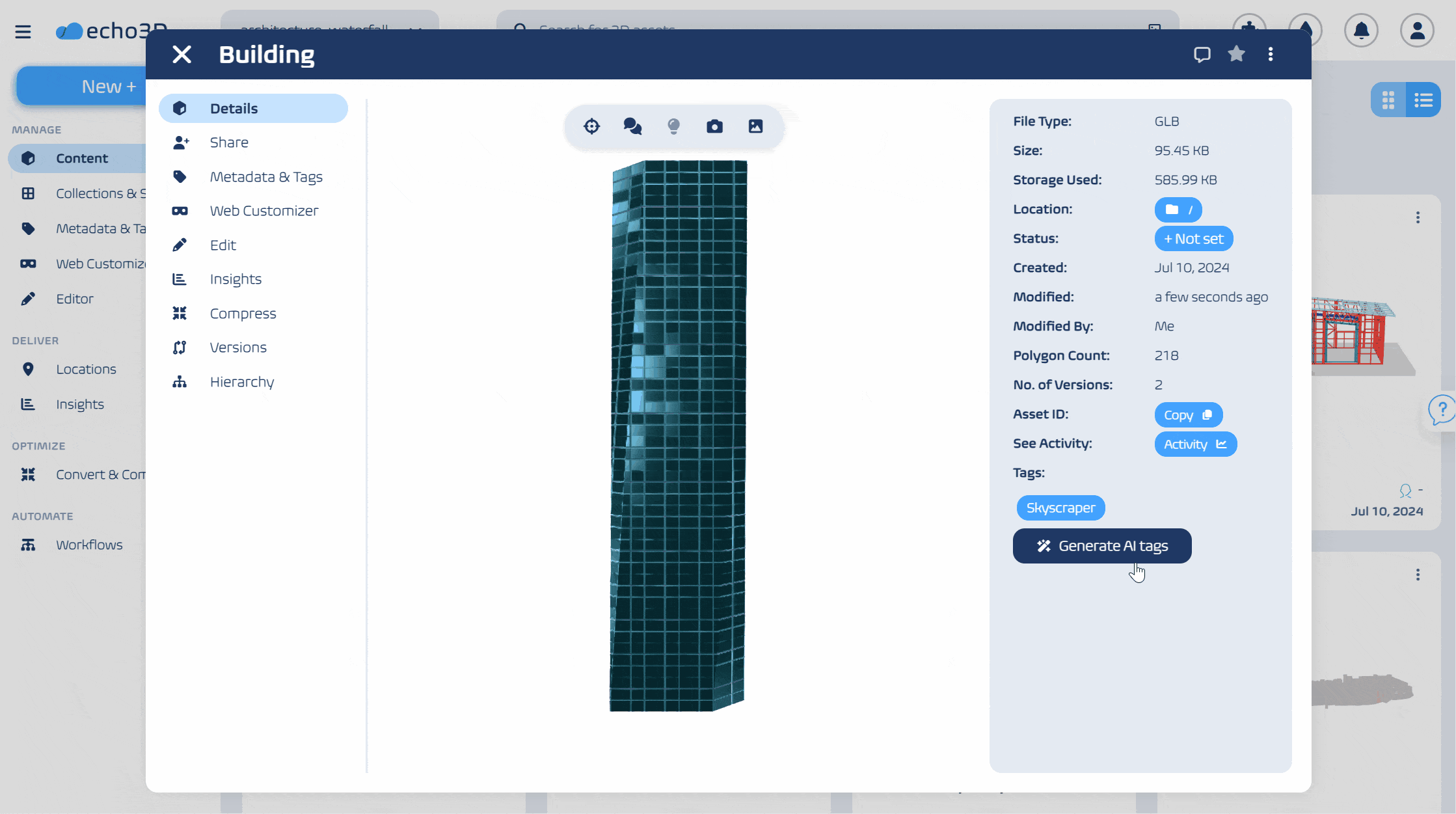Switch to list view
Screen dimensions: 1456x814
[1423, 100]
